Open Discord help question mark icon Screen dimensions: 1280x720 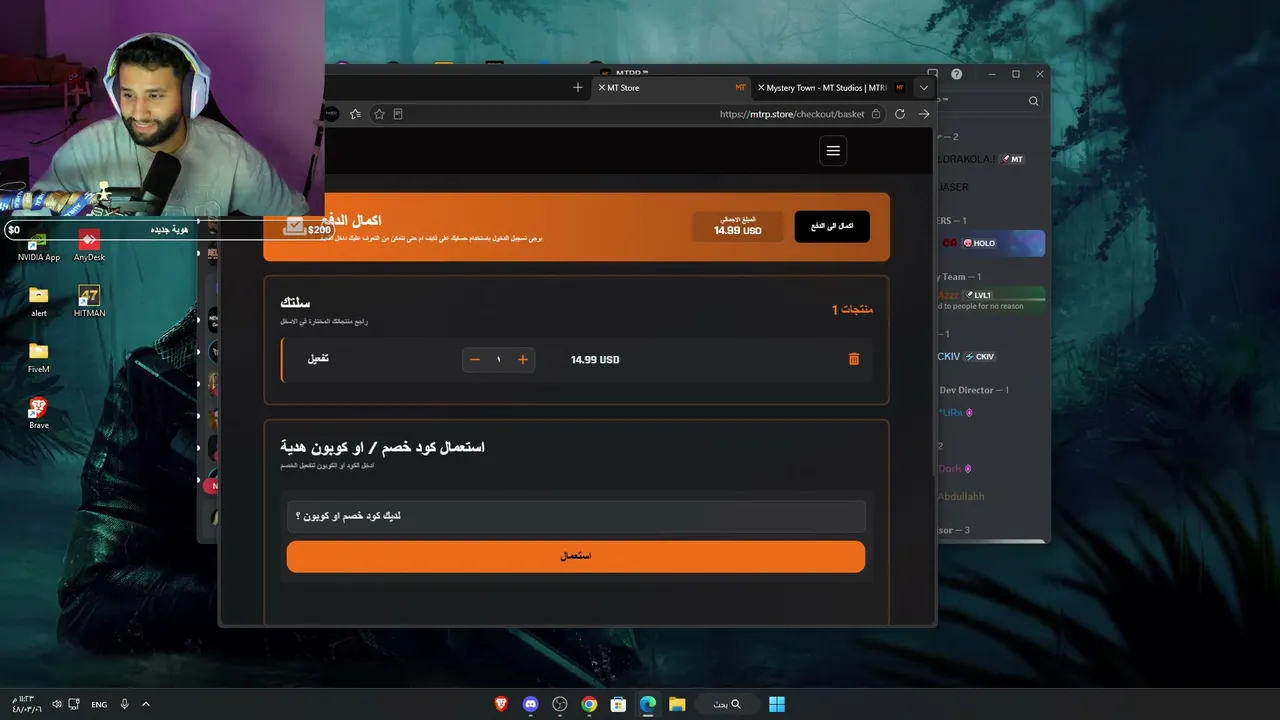957,74
